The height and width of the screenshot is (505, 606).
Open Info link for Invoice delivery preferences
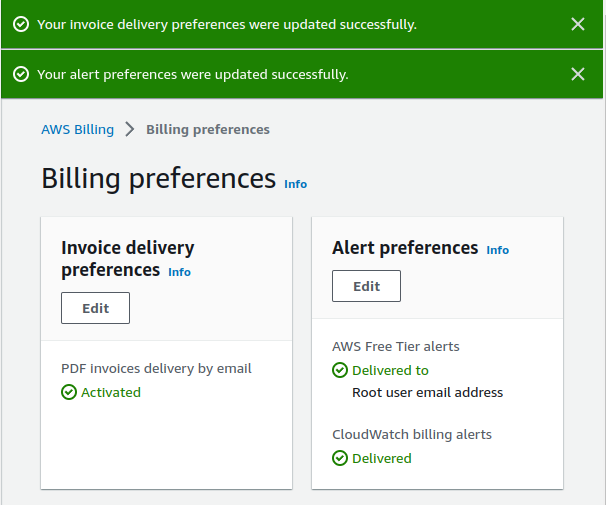(179, 272)
